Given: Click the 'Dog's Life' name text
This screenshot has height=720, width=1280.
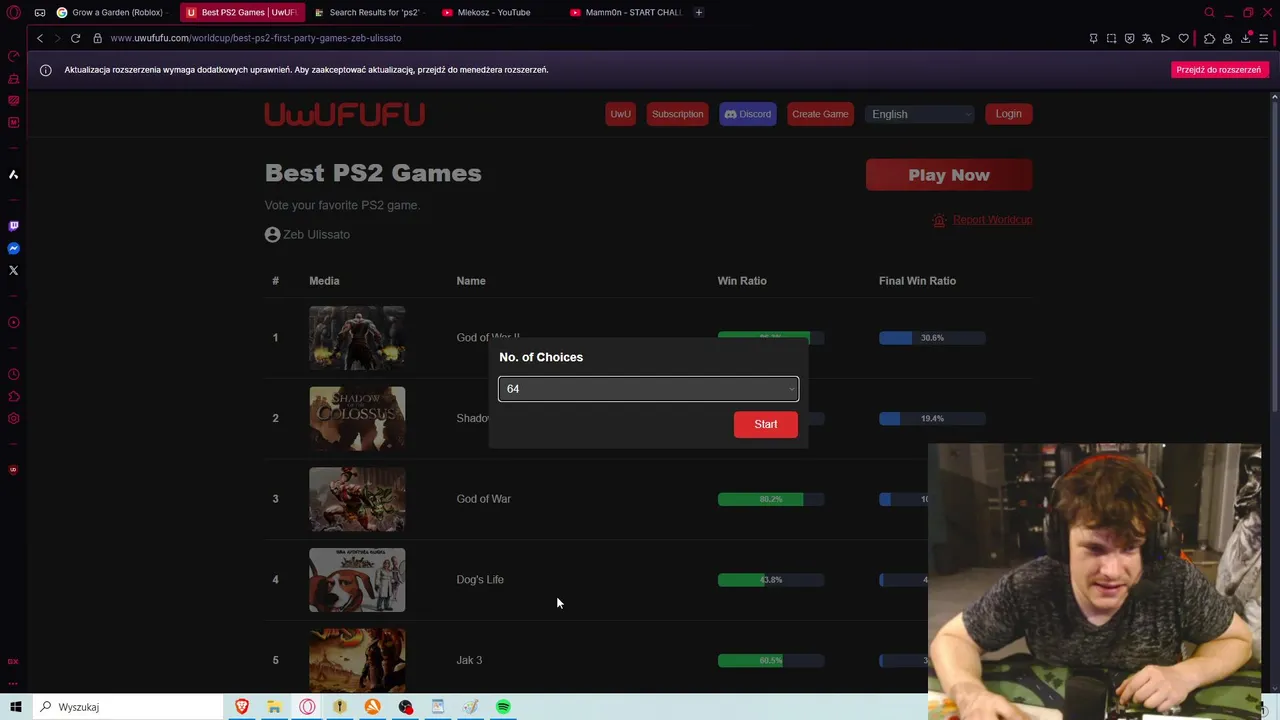Looking at the screenshot, I should pos(480,580).
